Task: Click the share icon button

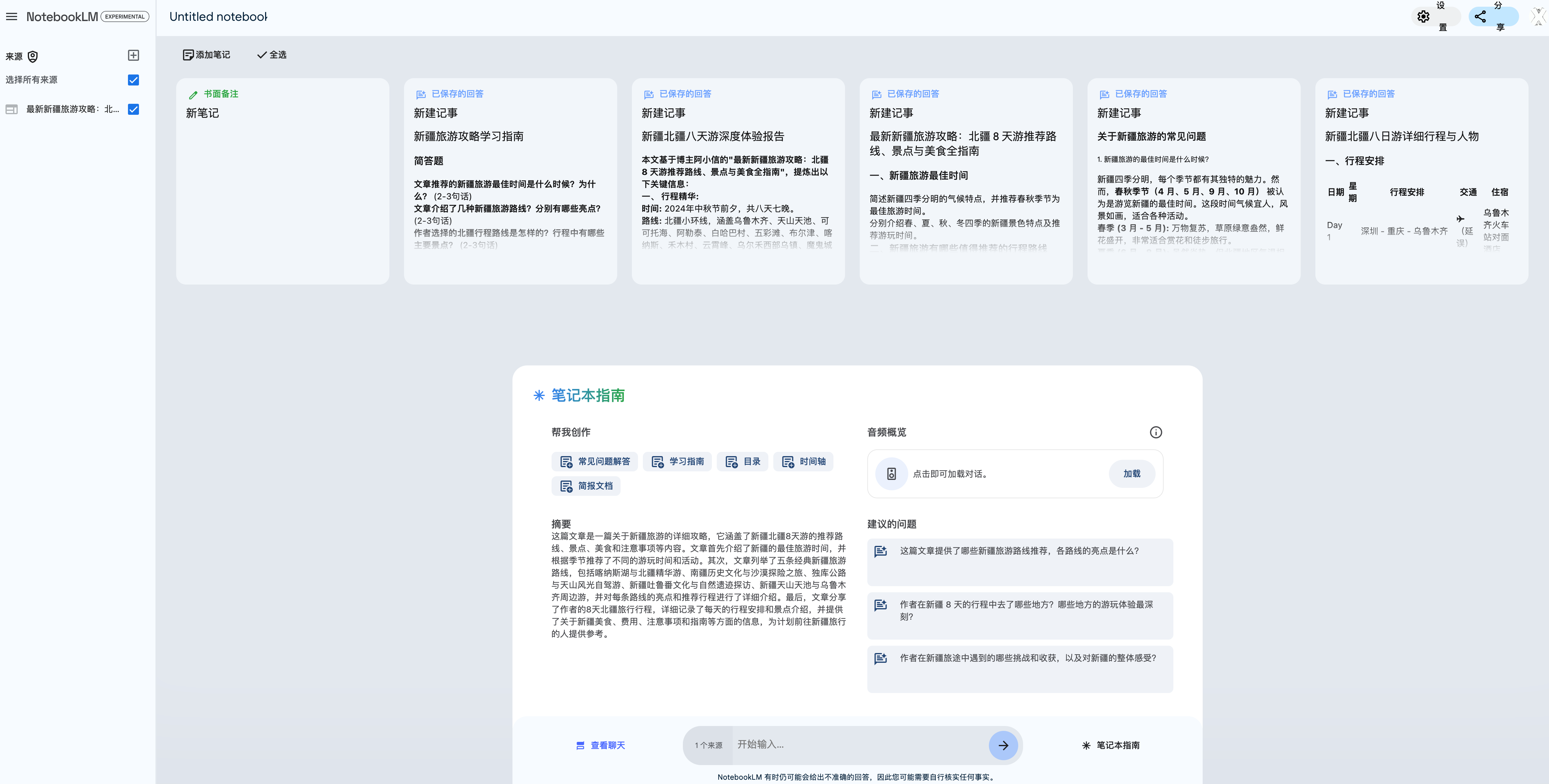Action: coord(1481,17)
